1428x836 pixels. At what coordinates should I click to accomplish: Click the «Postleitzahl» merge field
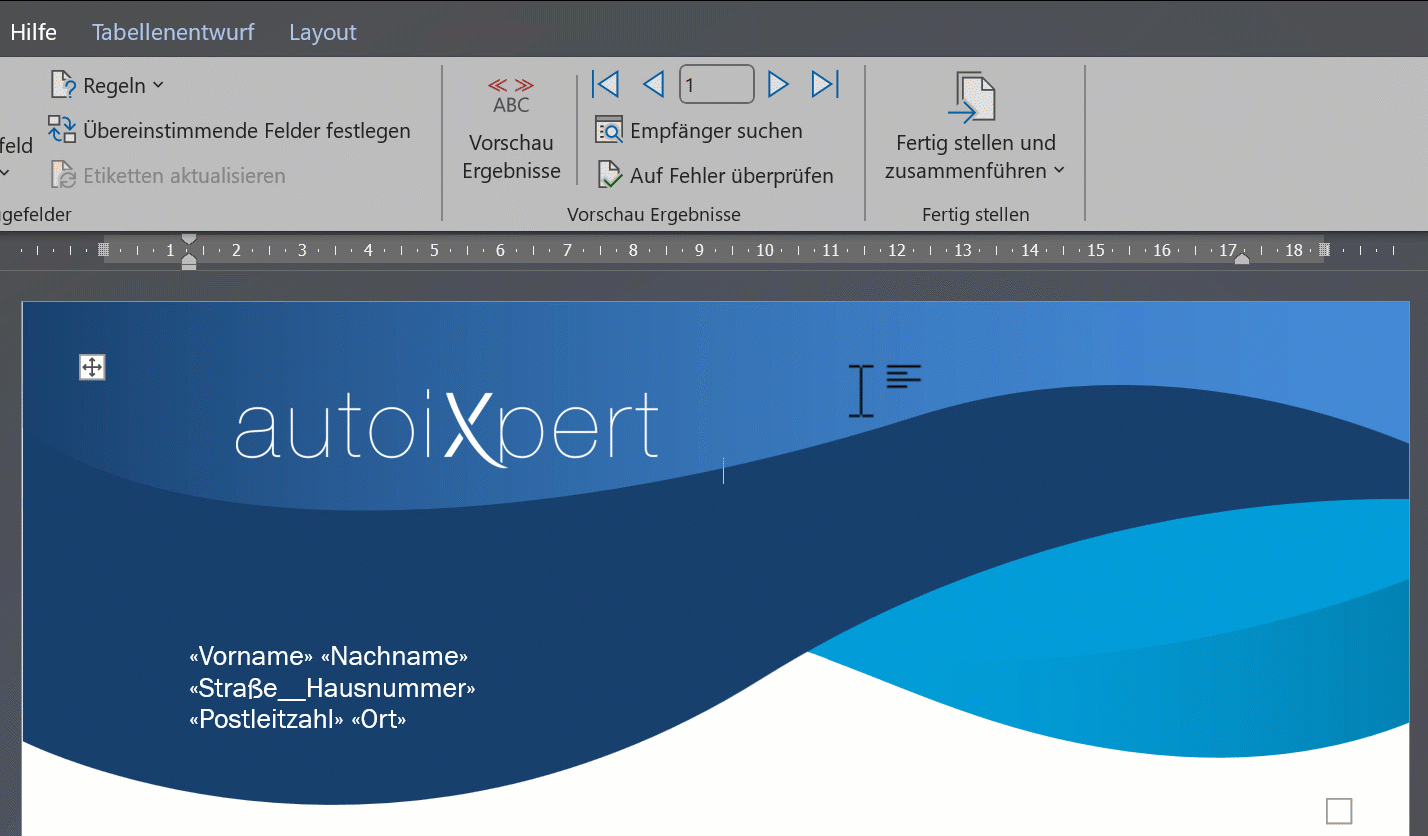[266, 719]
